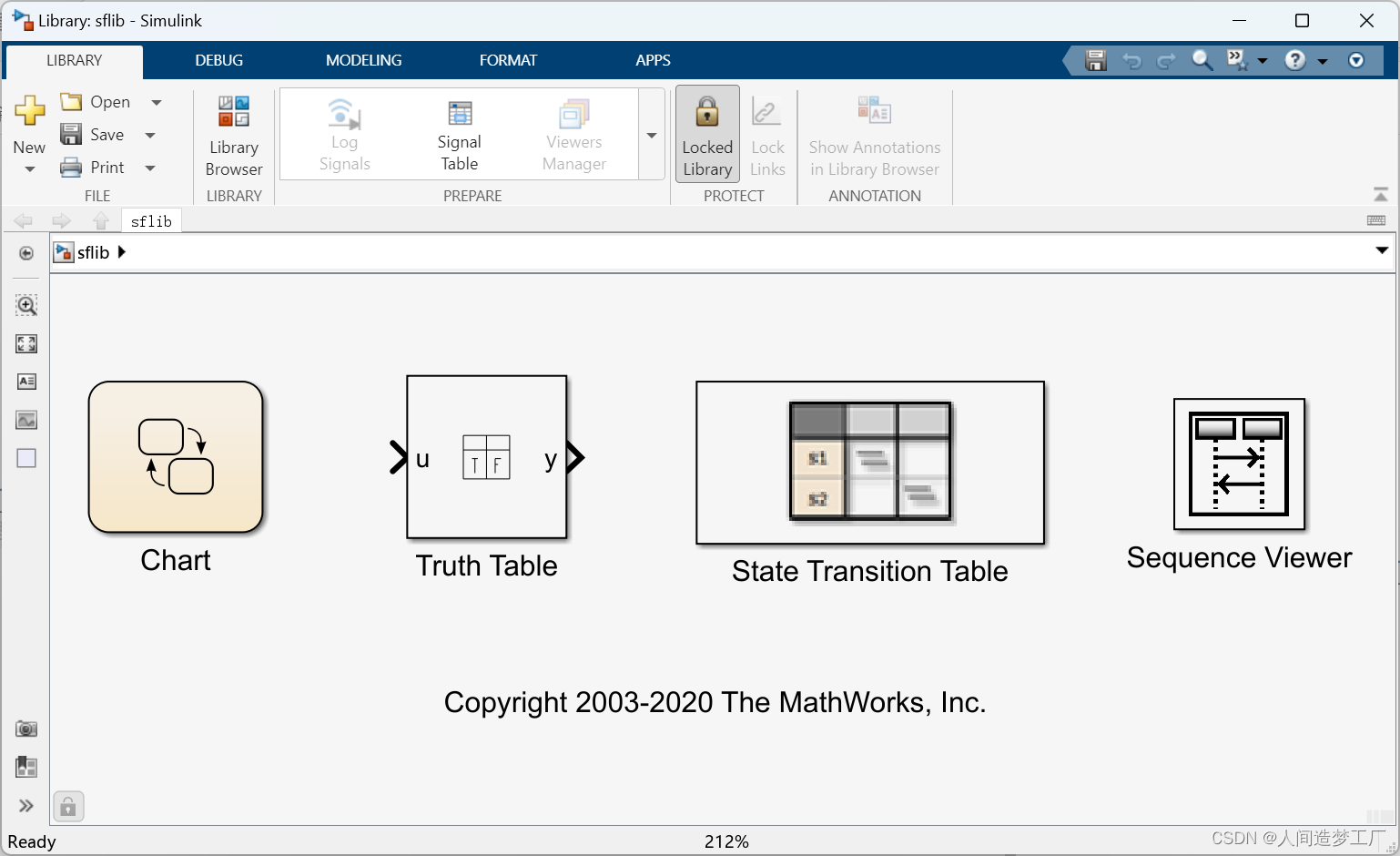Click the Zoom In palette tool
This screenshot has height=856, width=1400.
pos(26,305)
